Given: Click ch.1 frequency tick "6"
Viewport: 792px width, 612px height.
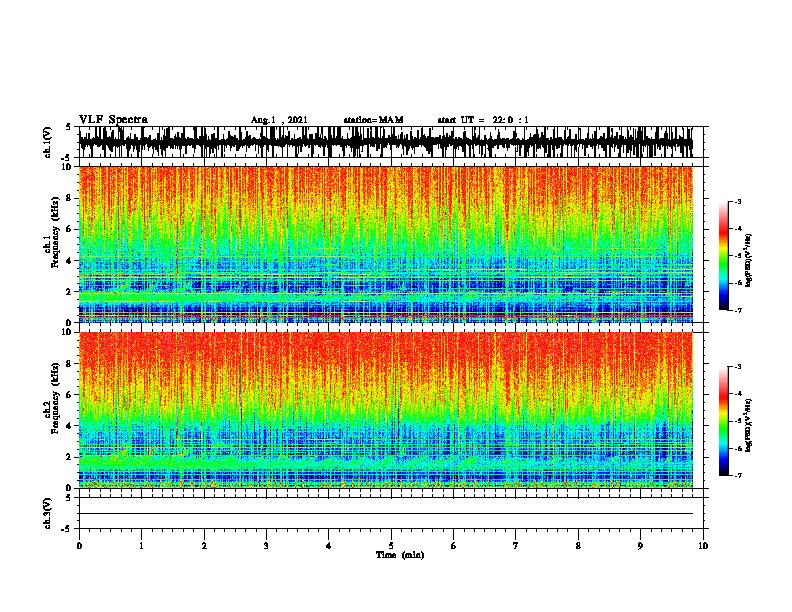Looking at the screenshot, I should click(x=70, y=229).
